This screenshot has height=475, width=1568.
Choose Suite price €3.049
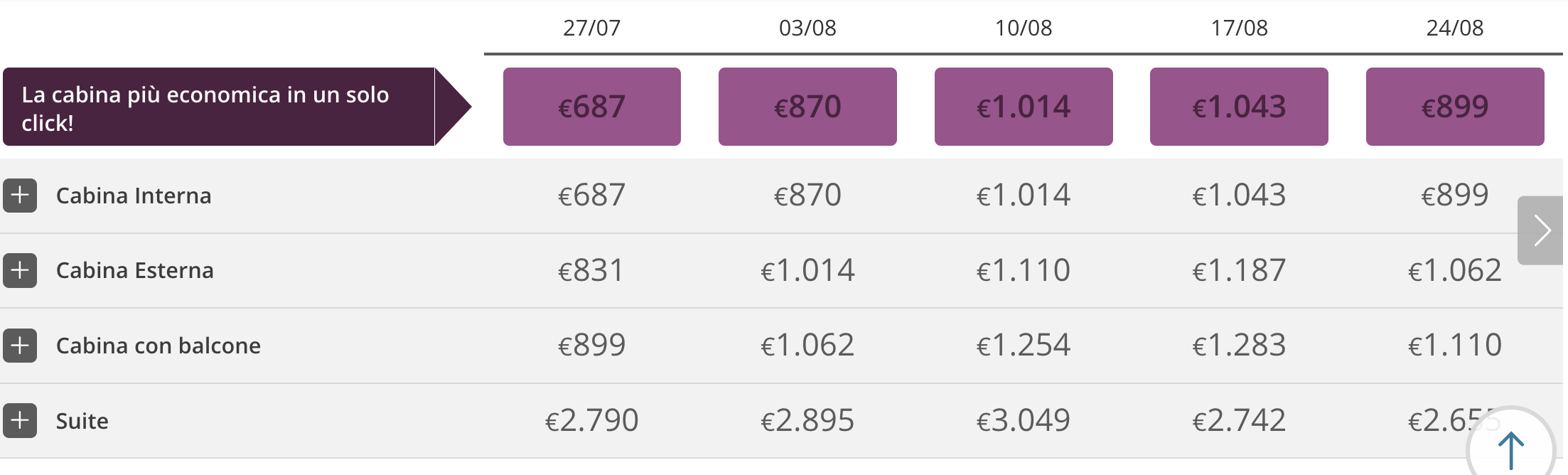pos(1024,420)
